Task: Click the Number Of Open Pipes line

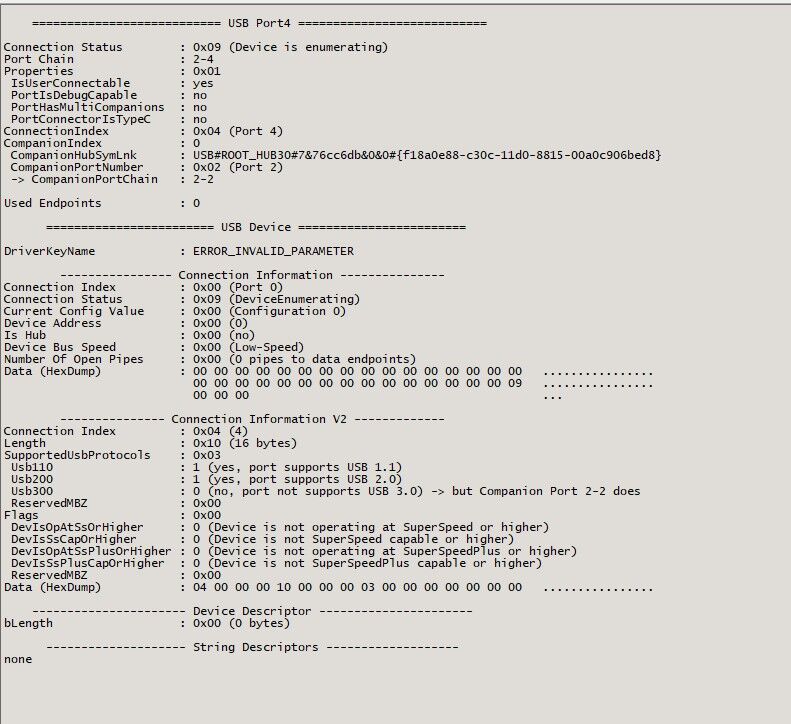Action: coord(210,359)
